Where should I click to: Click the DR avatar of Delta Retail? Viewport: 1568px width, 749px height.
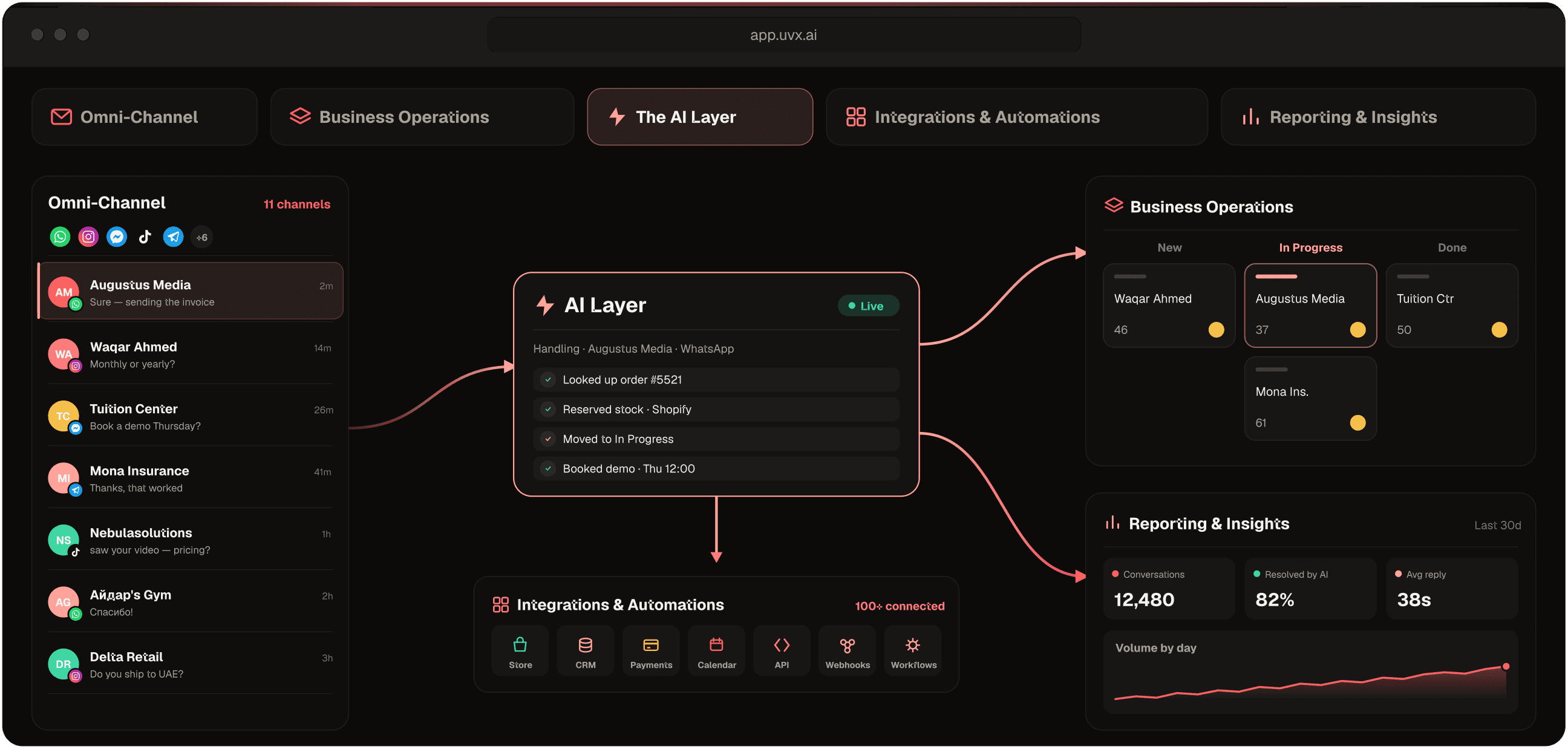coord(64,664)
